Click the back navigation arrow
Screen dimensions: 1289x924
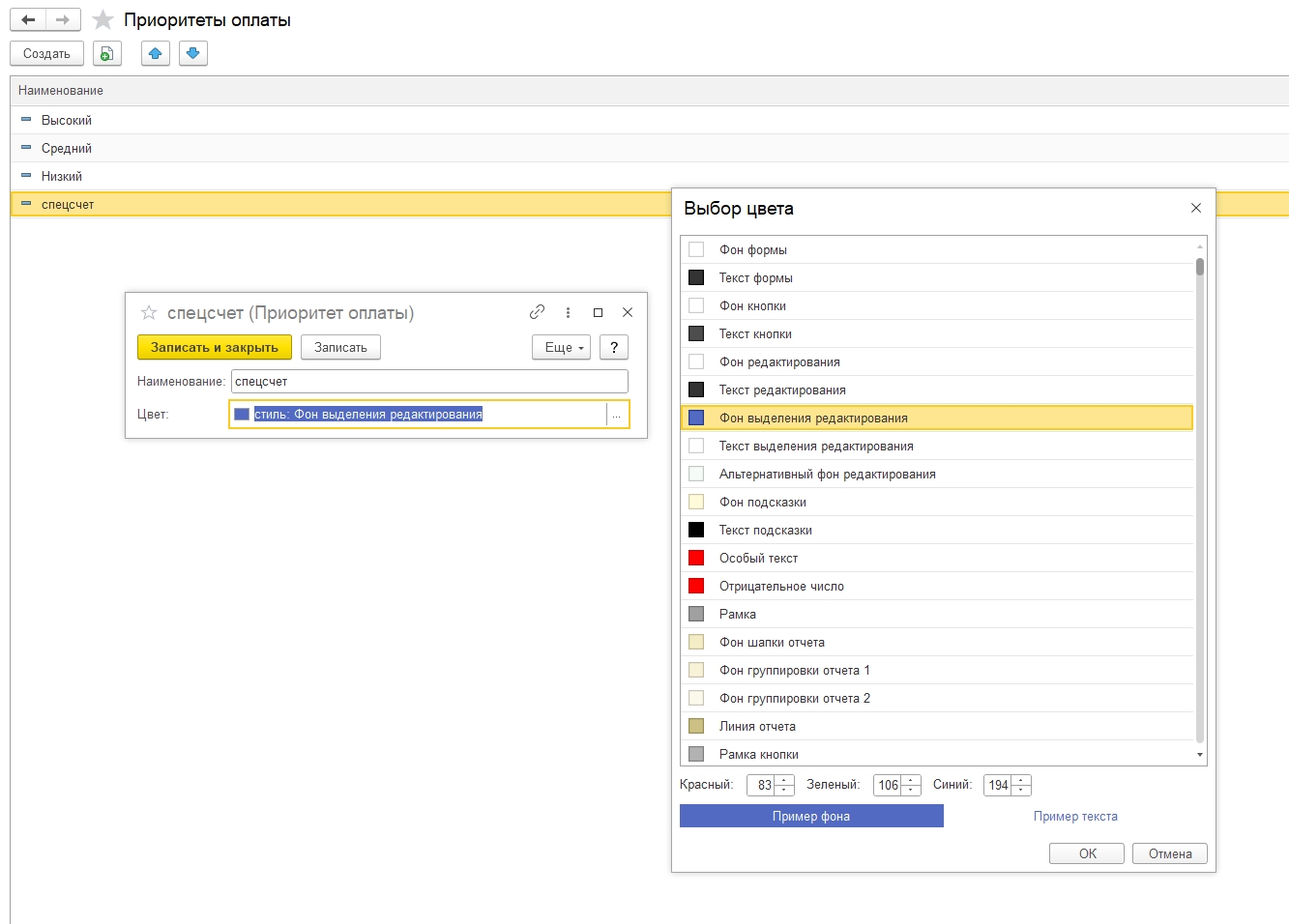click(28, 20)
